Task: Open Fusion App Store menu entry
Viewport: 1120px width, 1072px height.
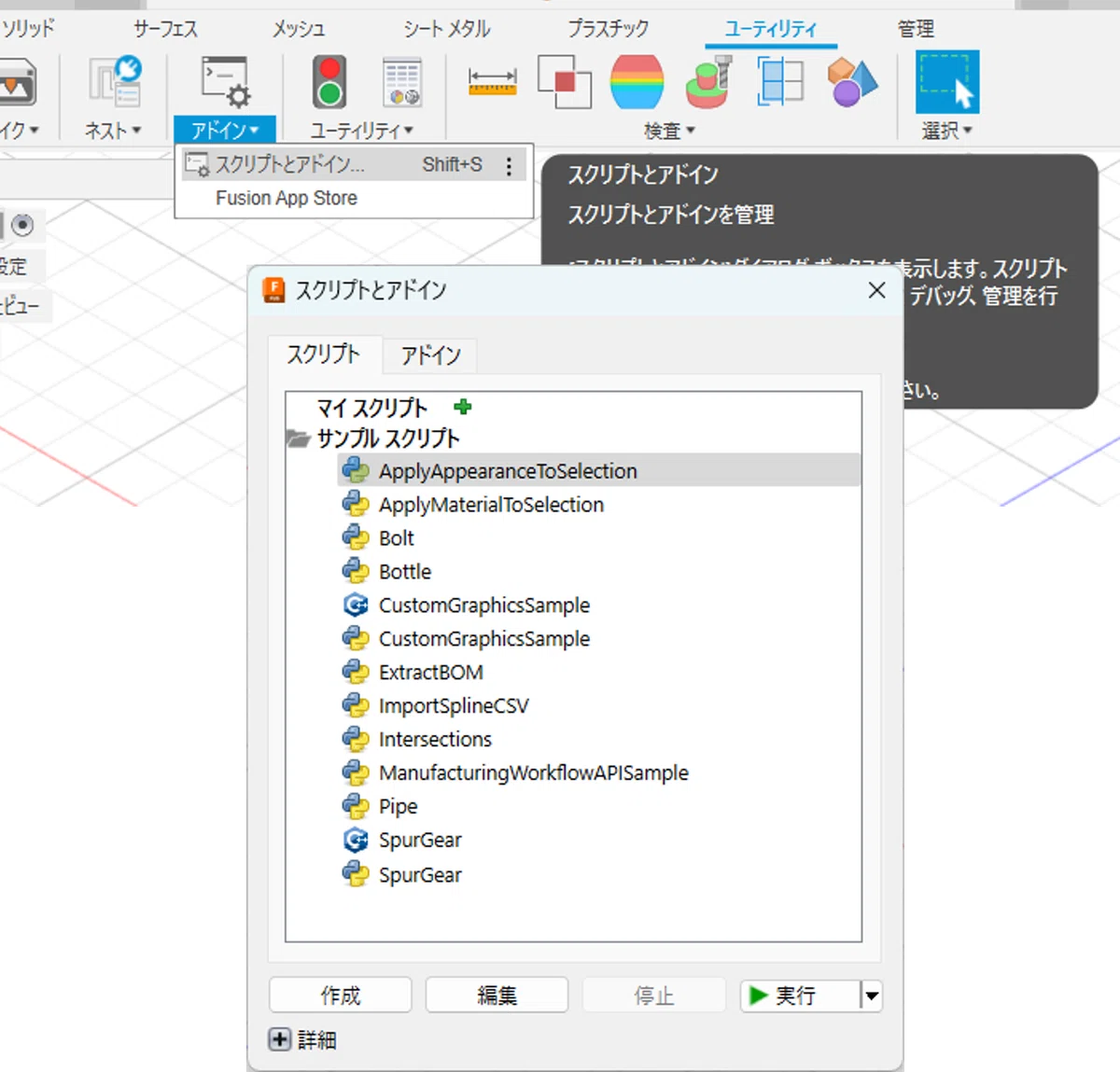Action: click(287, 198)
